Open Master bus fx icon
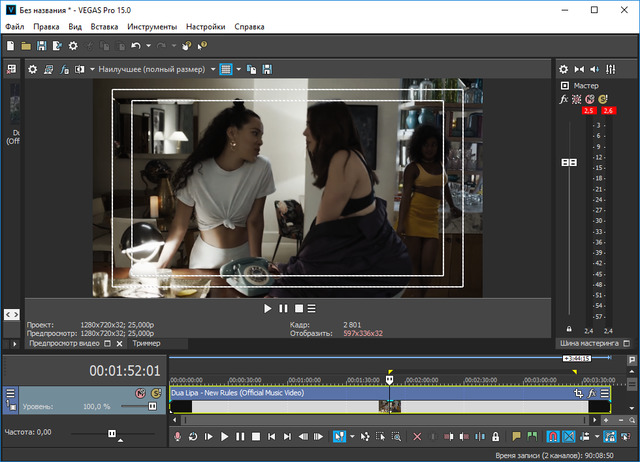640x462 pixels. click(564, 99)
